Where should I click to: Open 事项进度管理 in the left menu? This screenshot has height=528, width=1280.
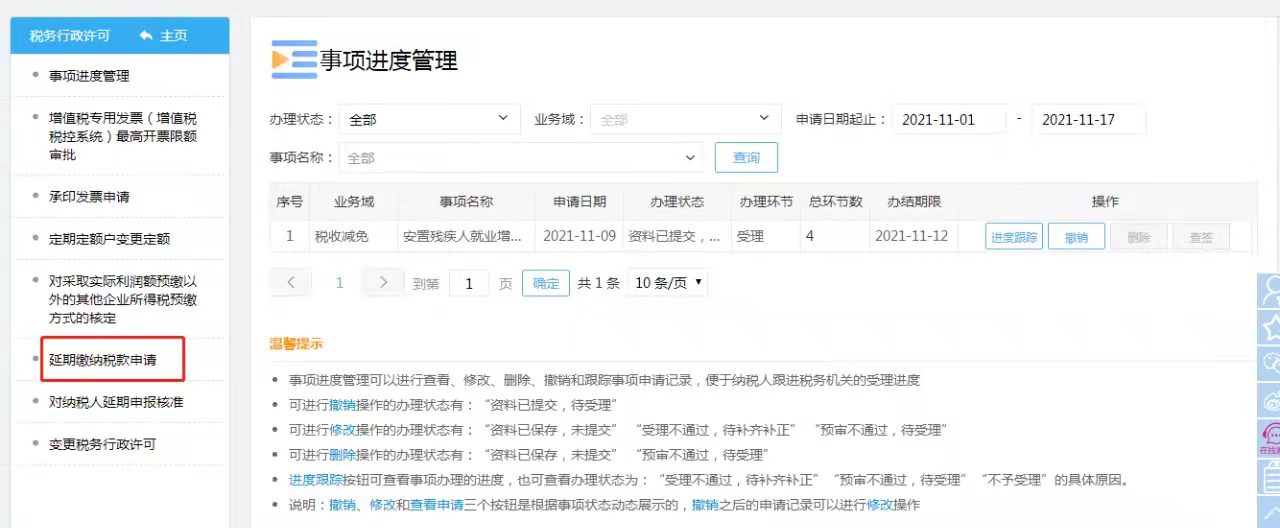[x=89, y=76]
